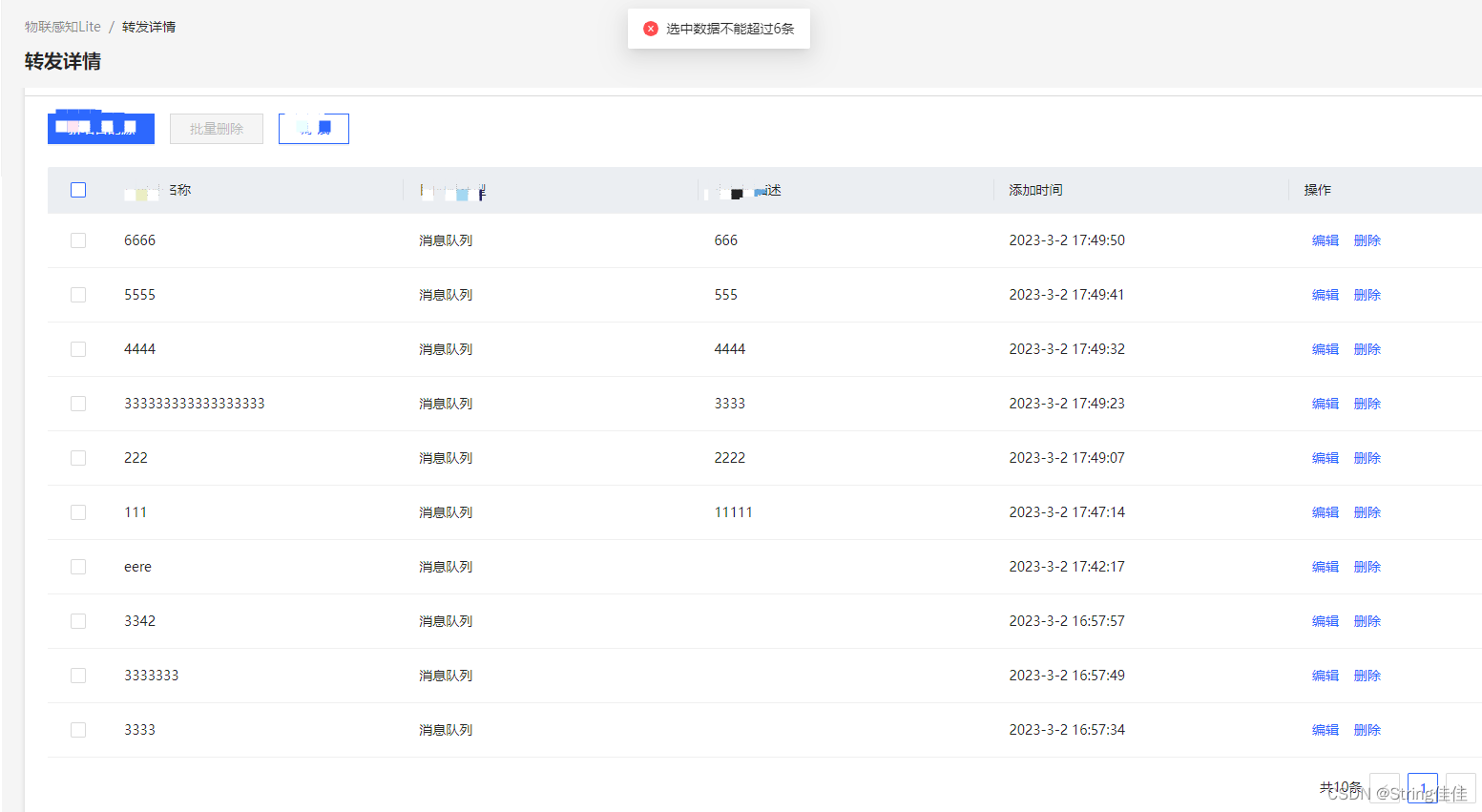Screen dimensions: 1482x812
Task: Select pagination page 1
Action: pyautogui.click(x=1423, y=788)
